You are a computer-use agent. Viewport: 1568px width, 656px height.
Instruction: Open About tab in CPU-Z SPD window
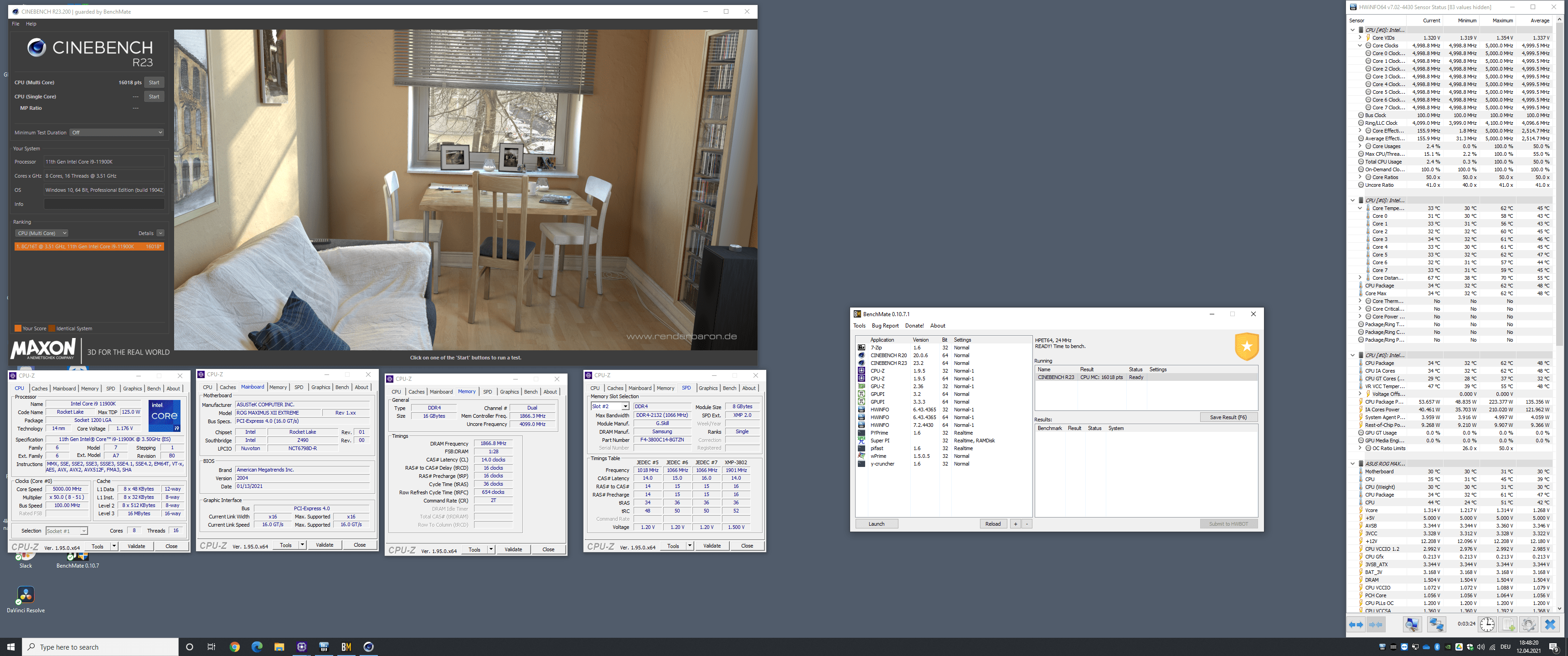(749, 388)
